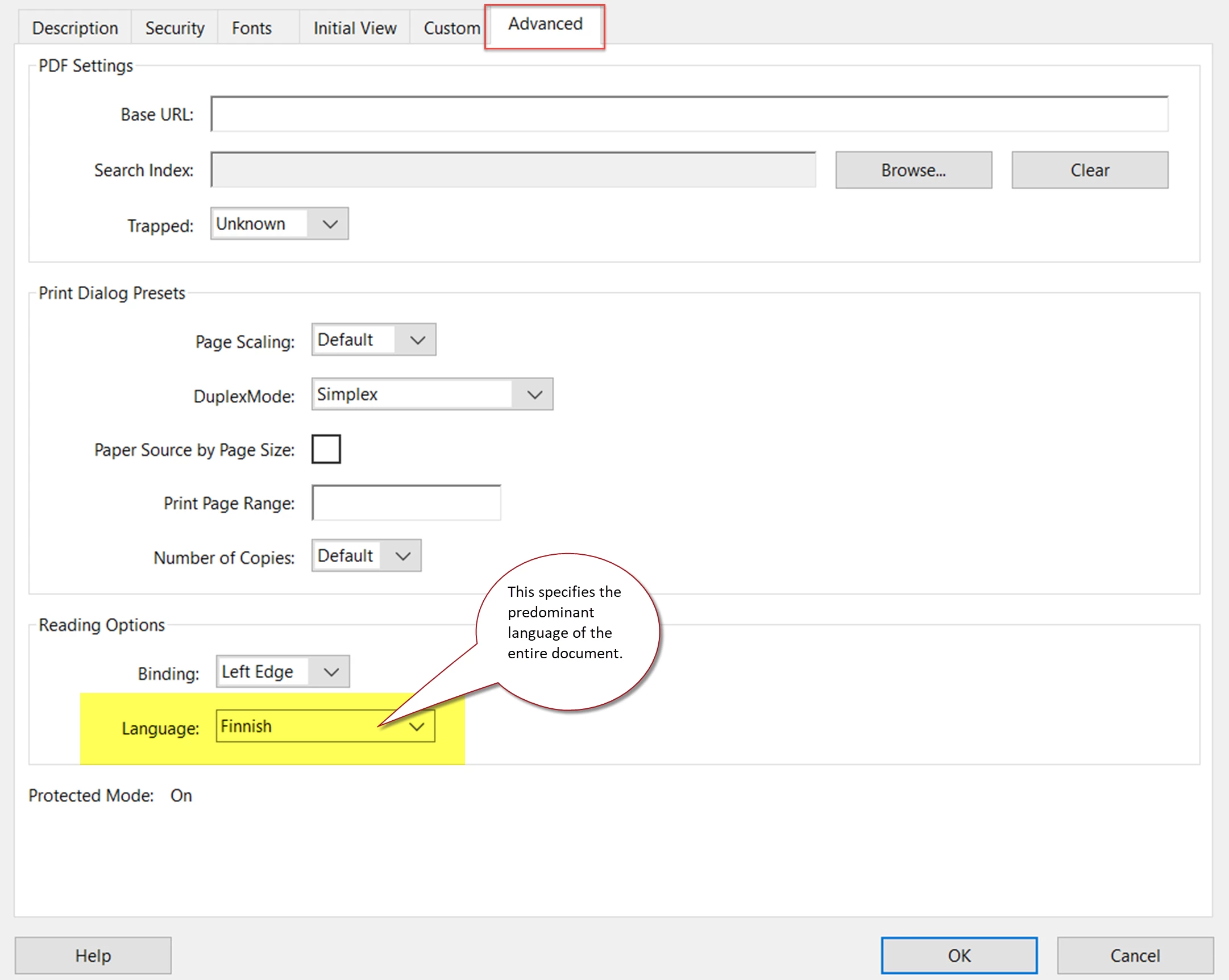1229x980 pixels.
Task: Click the Search Index text field
Action: point(513,170)
